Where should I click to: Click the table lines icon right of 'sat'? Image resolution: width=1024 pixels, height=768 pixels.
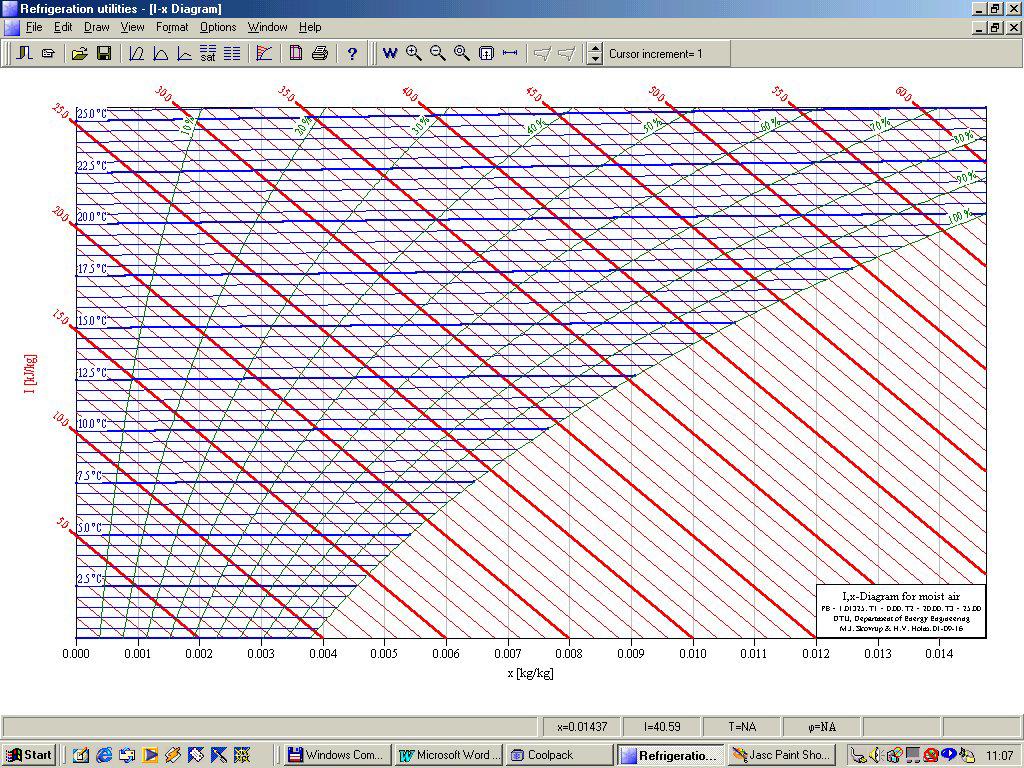[232, 54]
